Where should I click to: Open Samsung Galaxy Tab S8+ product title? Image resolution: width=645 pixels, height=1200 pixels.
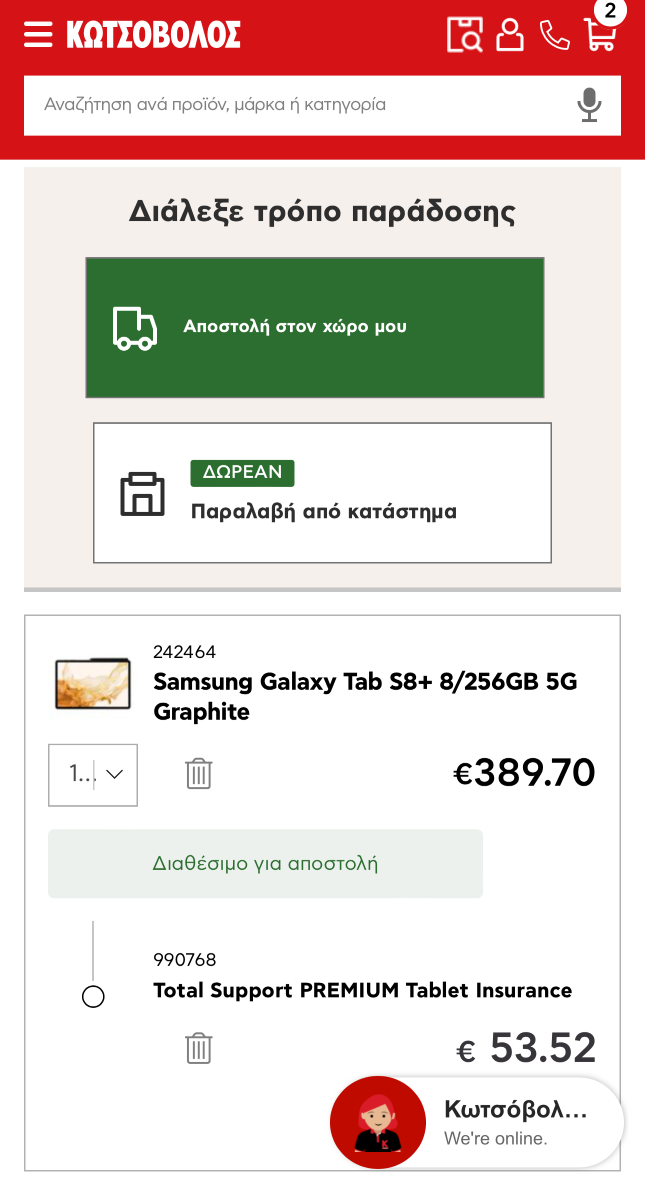point(365,697)
